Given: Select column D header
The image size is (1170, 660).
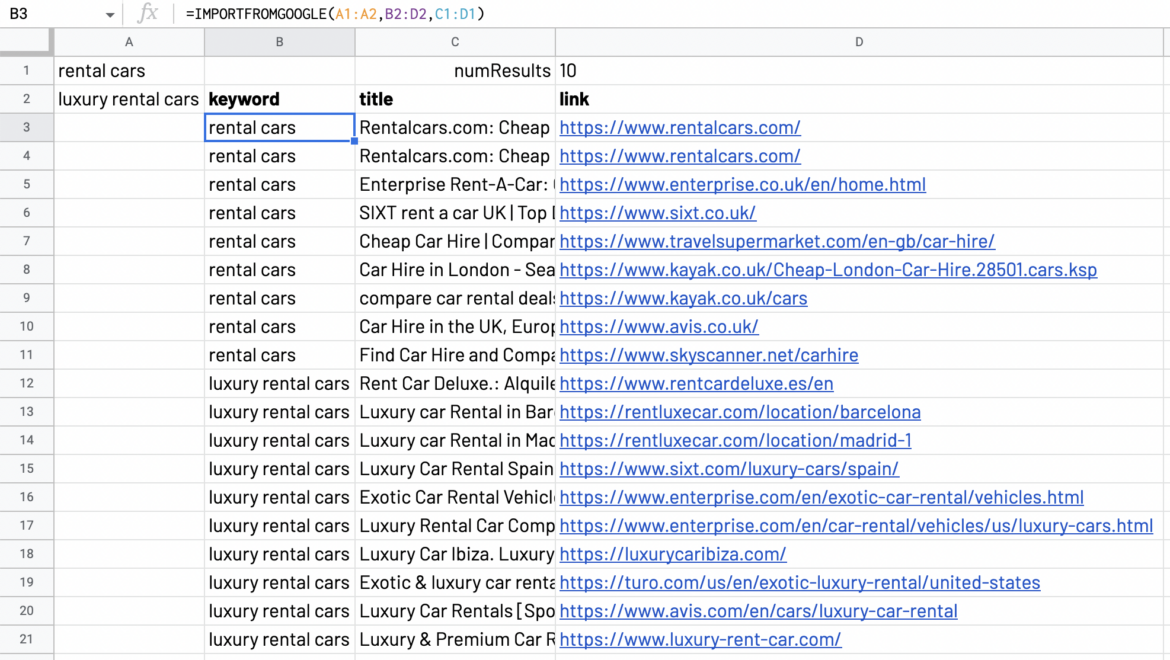Looking at the screenshot, I should [858, 41].
